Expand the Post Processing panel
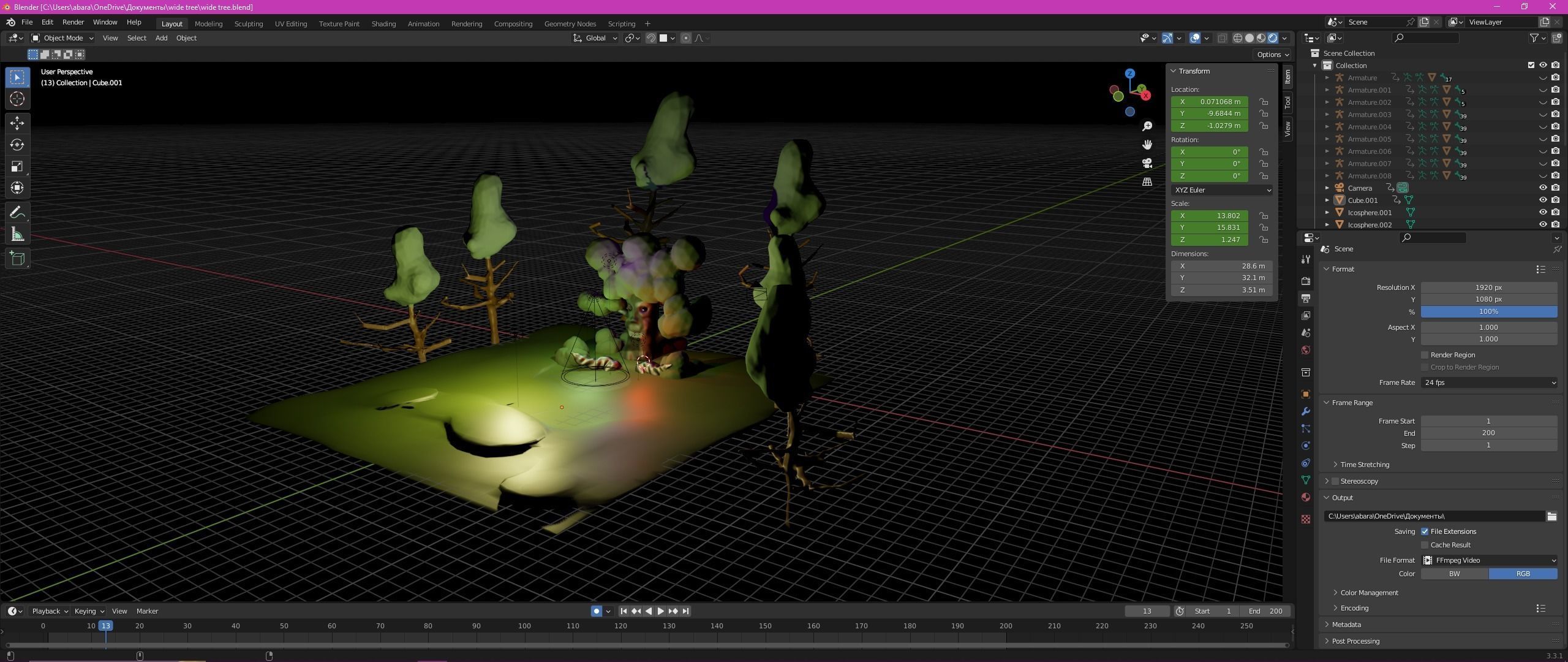The height and width of the screenshot is (662, 1568). click(1355, 641)
